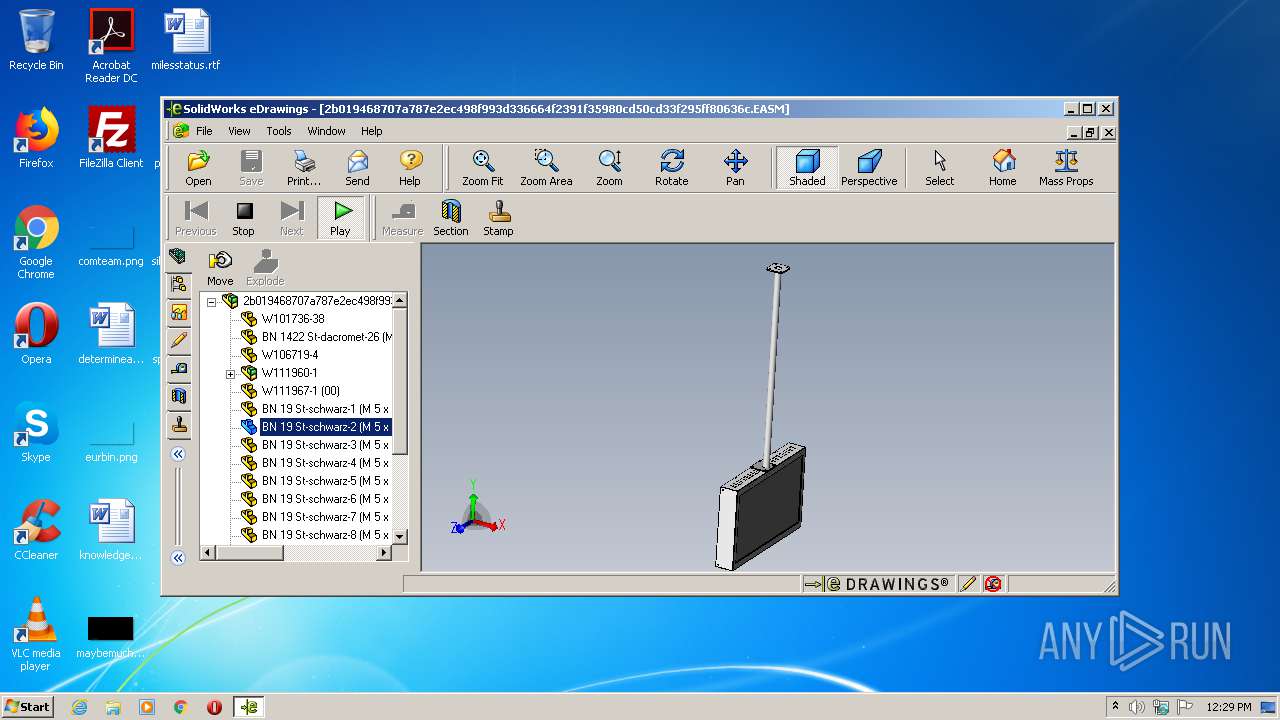Open the Window menu
This screenshot has height=720, width=1280.
pyautogui.click(x=326, y=131)
